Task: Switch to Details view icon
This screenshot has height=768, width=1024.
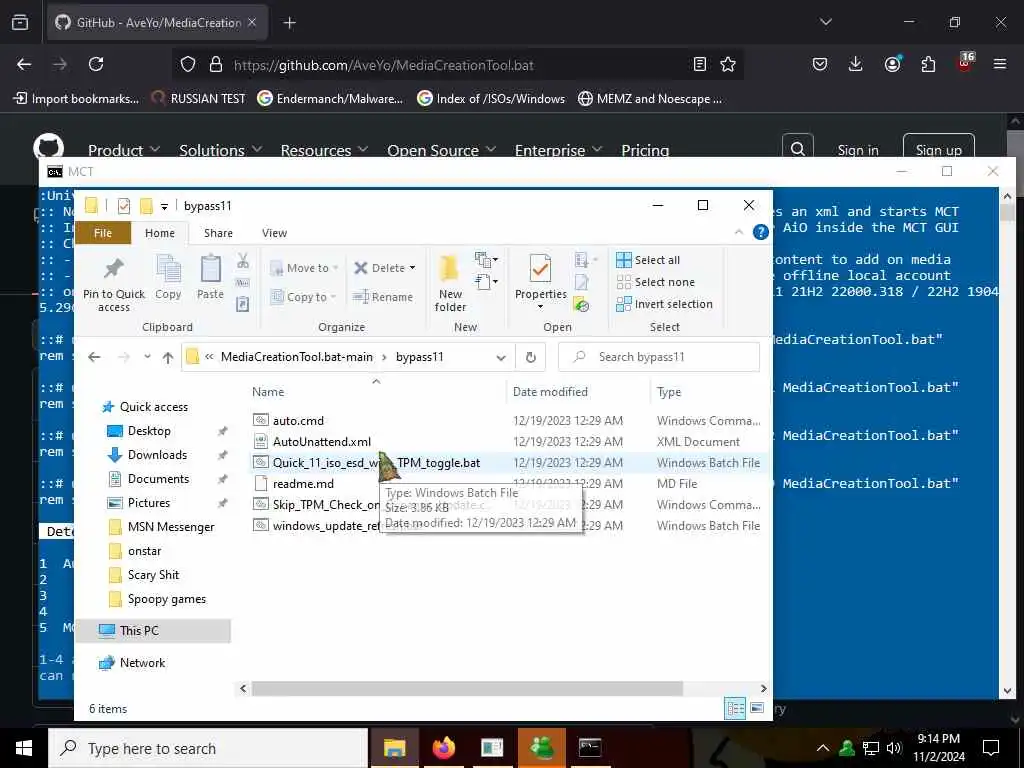Action: pyautogui.click(x=735, y=709)
